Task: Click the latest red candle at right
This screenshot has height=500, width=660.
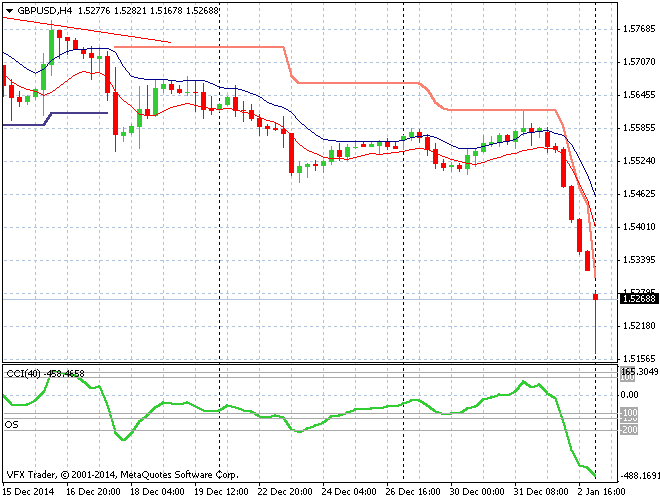Action: point(595,297)
